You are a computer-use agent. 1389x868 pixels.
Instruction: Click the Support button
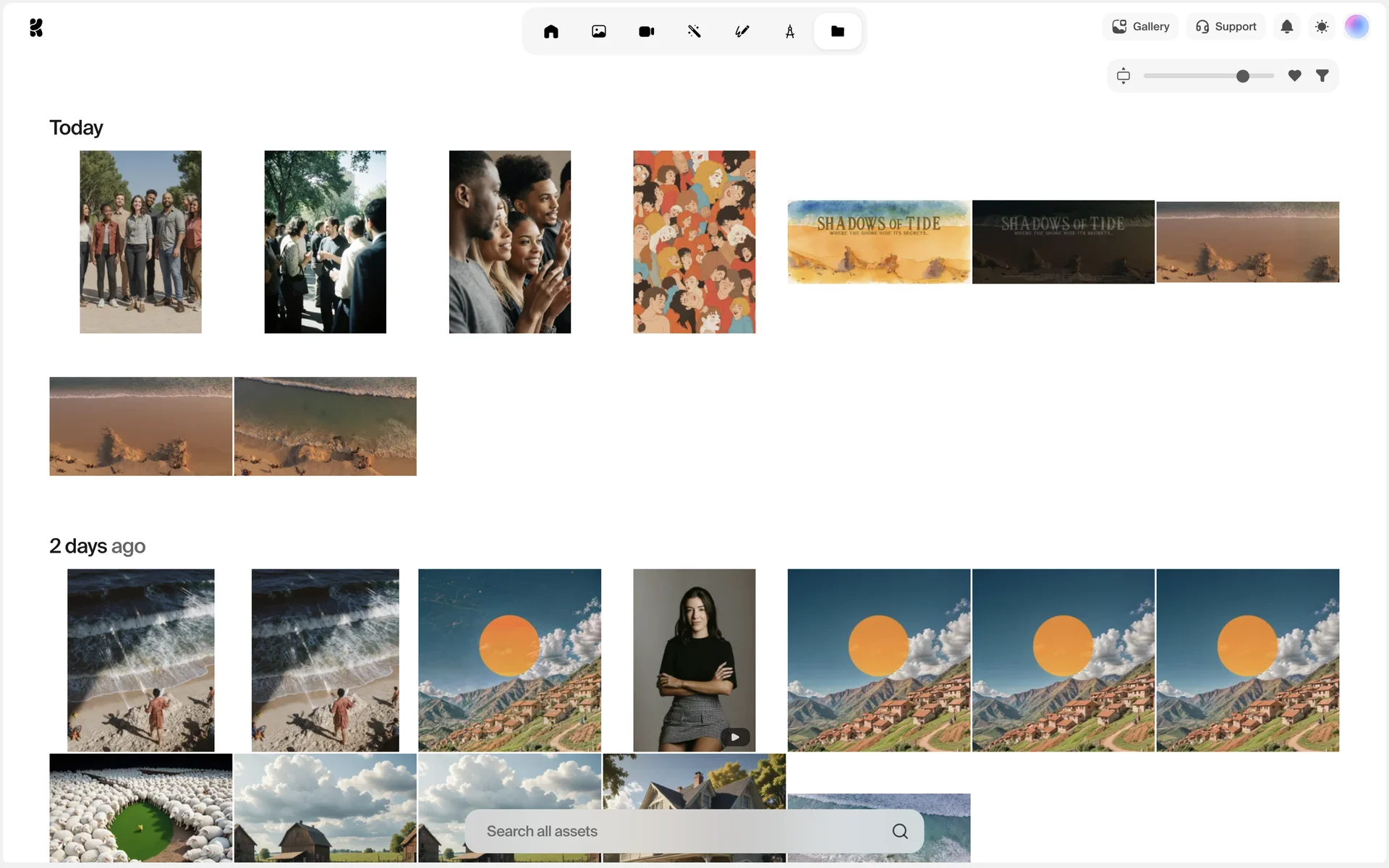tap(1226, 27)
